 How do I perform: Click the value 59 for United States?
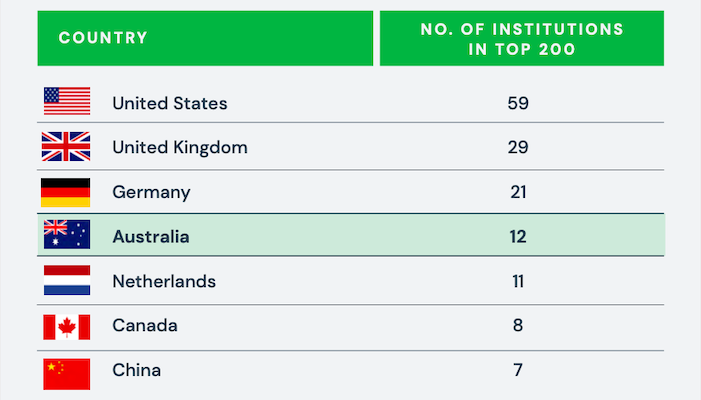[x=517, y=103]
